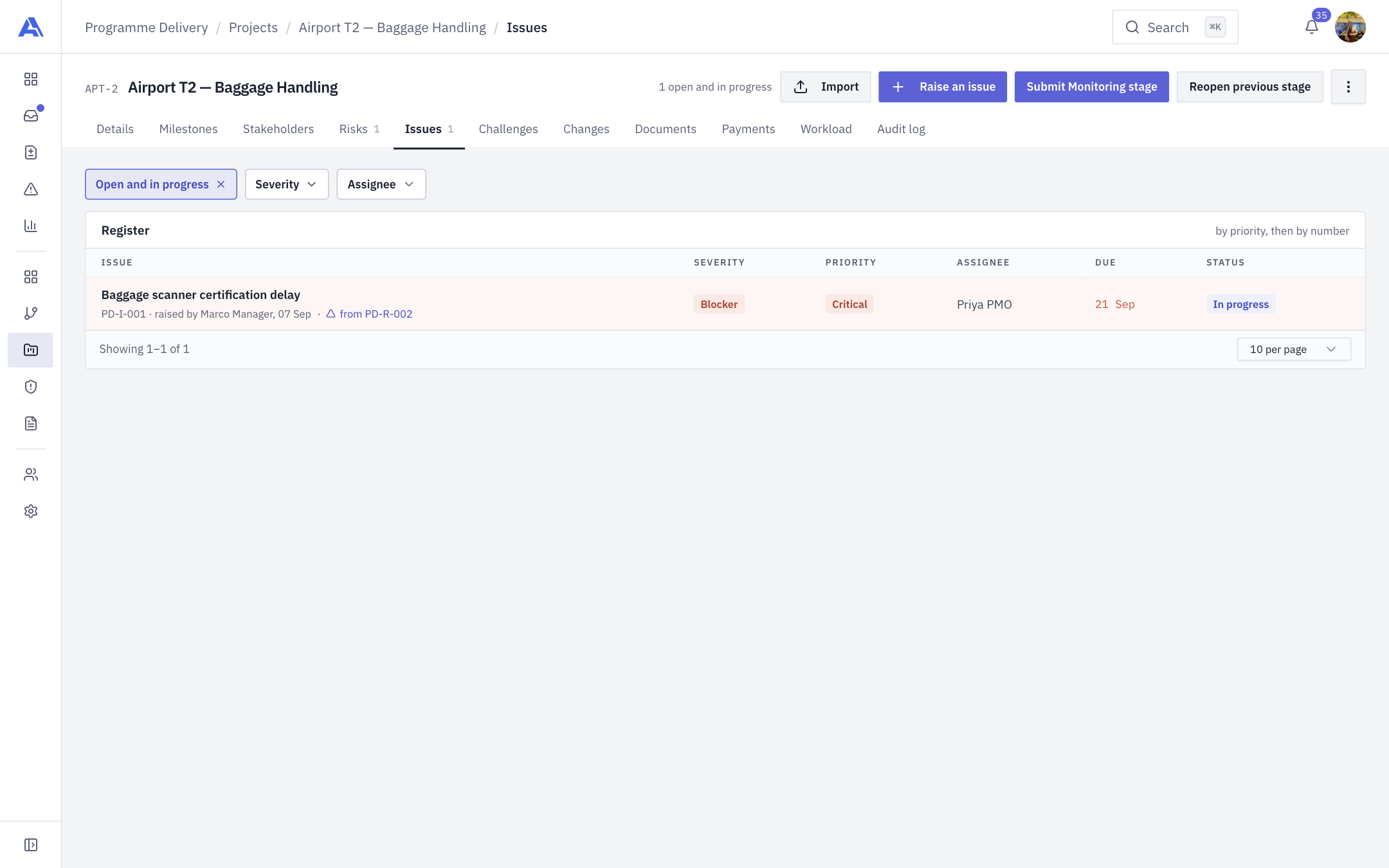Viewport: 1389px width, 868px height.
Task: Open the Audit log tab
Action: point(901,129)
